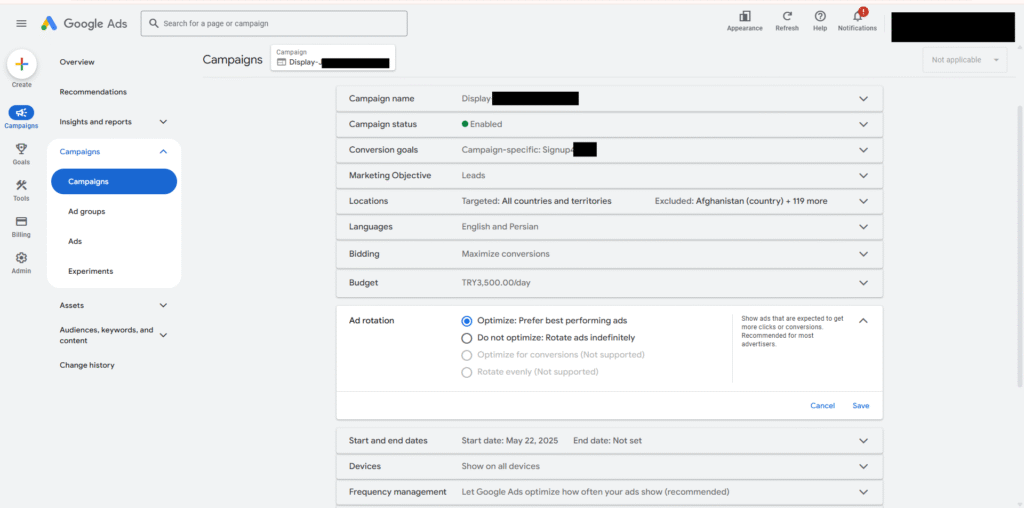This screenshot has height=508, width=1024.
Task: Open the Goals trophy icon
Action: (x=21, y=149)
